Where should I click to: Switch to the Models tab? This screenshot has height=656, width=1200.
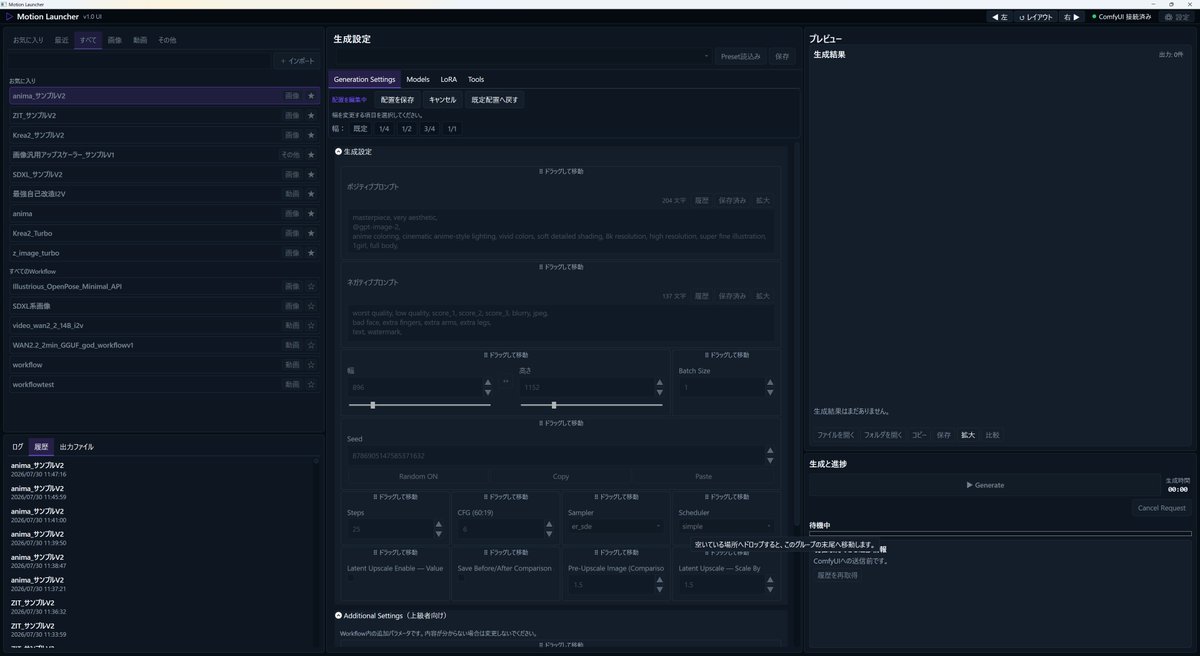click(418, 79)
